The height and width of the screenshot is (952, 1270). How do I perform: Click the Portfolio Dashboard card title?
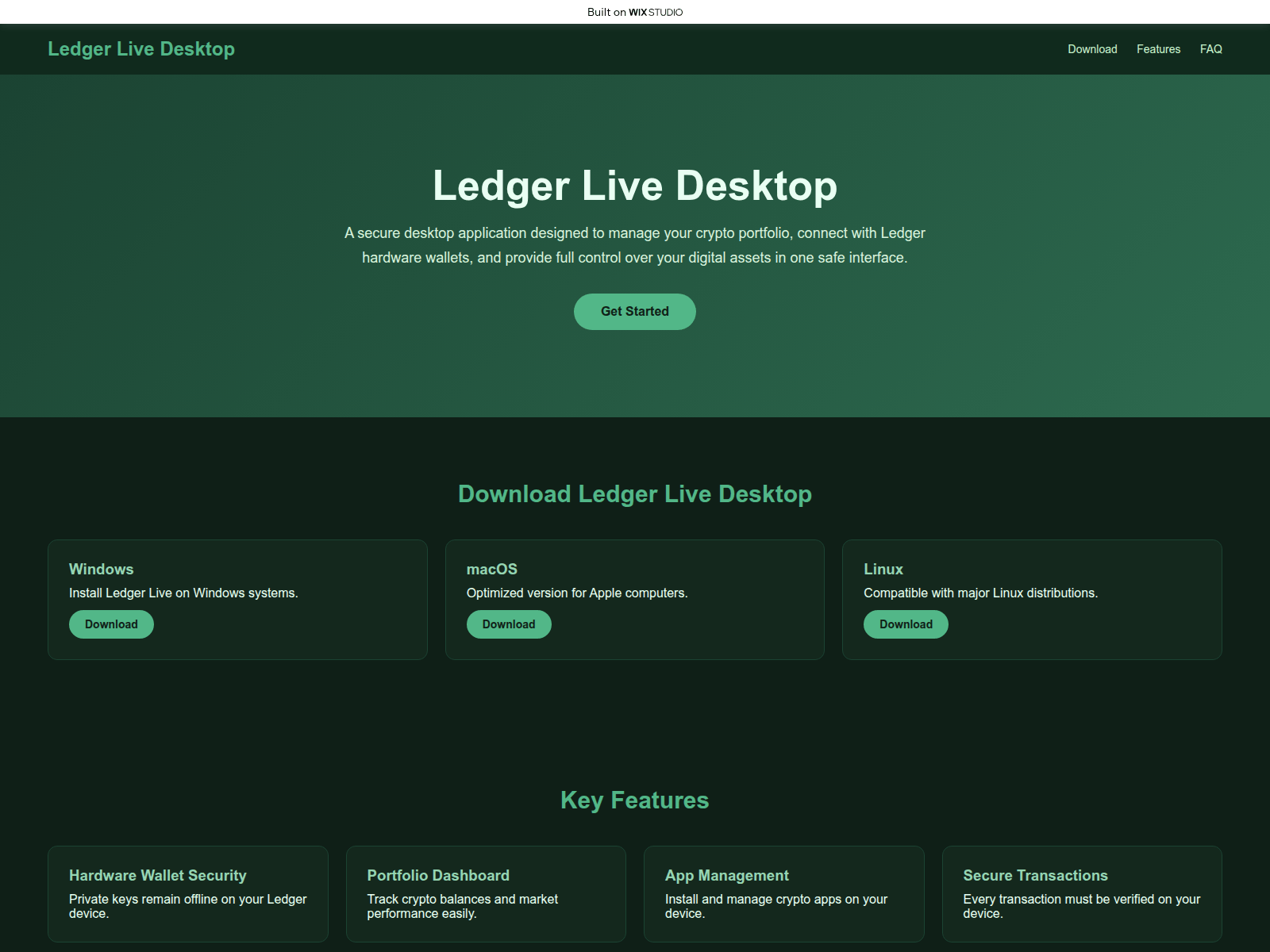[x=438, y=875]
